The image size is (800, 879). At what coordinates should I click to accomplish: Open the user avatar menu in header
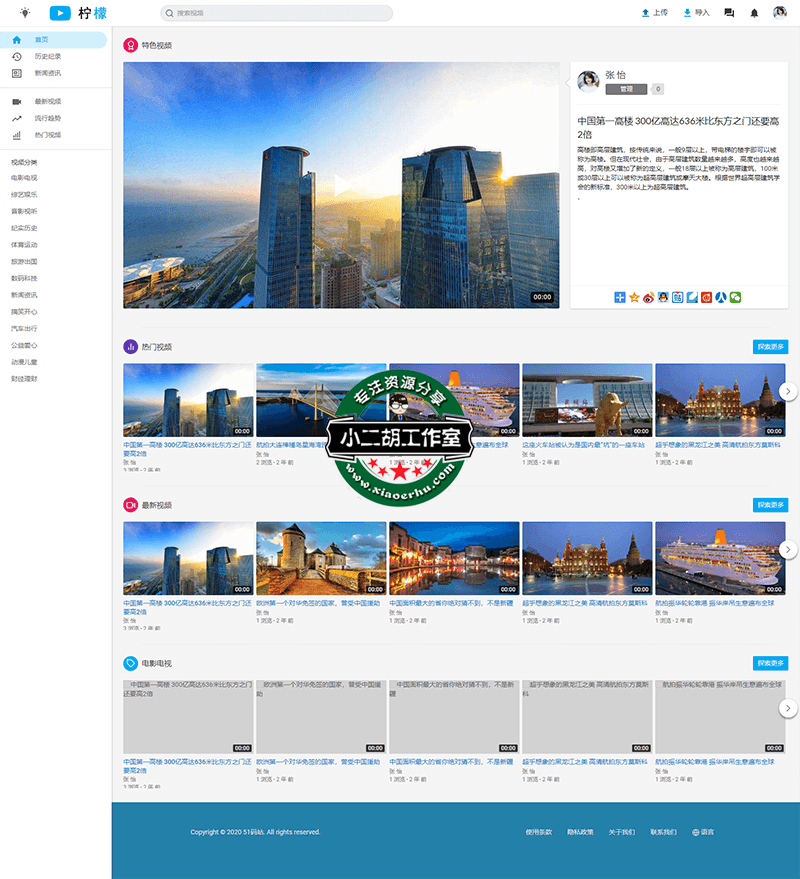pos(780,13)
